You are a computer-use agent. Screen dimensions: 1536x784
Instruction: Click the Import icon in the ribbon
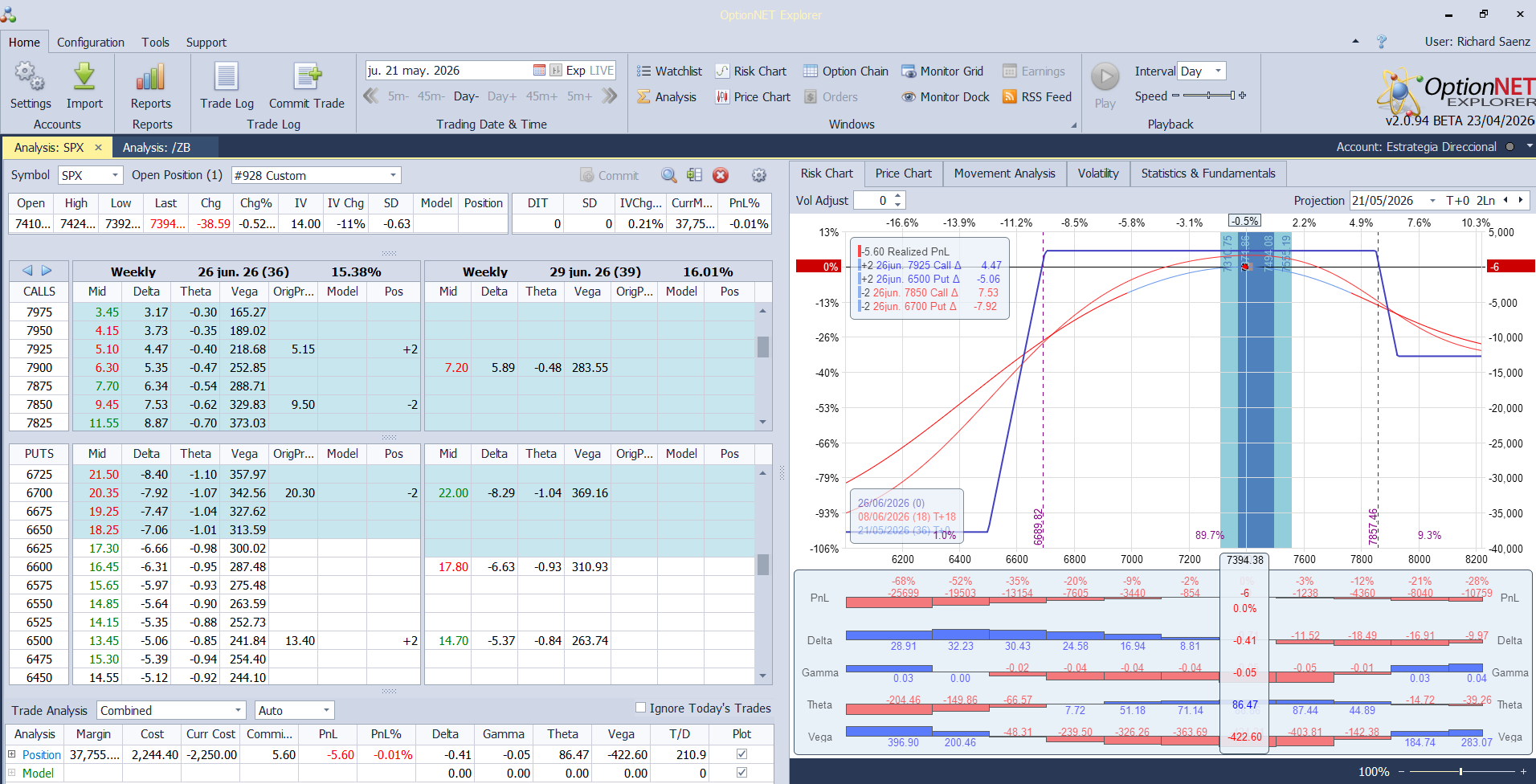click(84, 86)
